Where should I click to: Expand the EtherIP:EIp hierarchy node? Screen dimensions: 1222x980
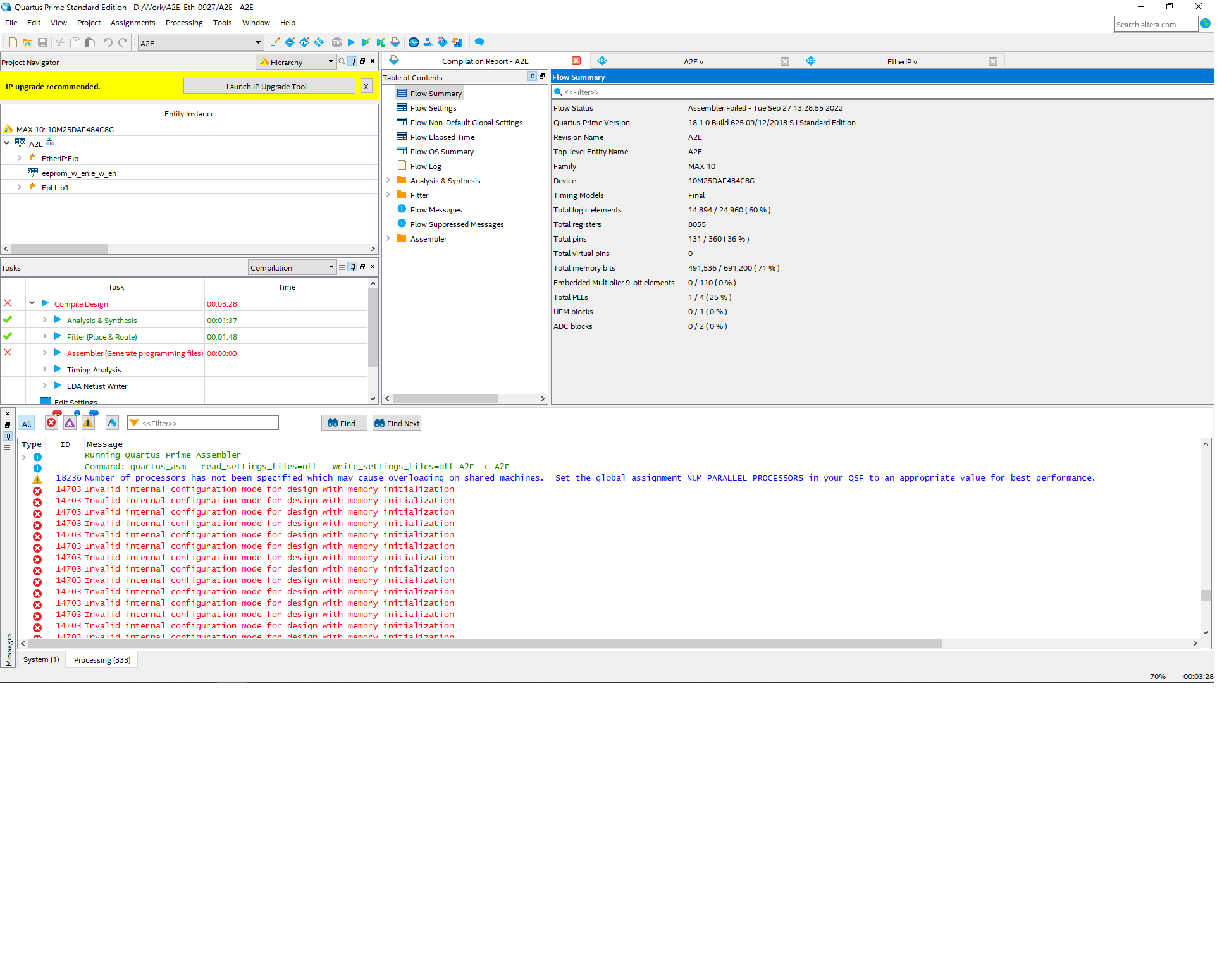coord(20,158)
